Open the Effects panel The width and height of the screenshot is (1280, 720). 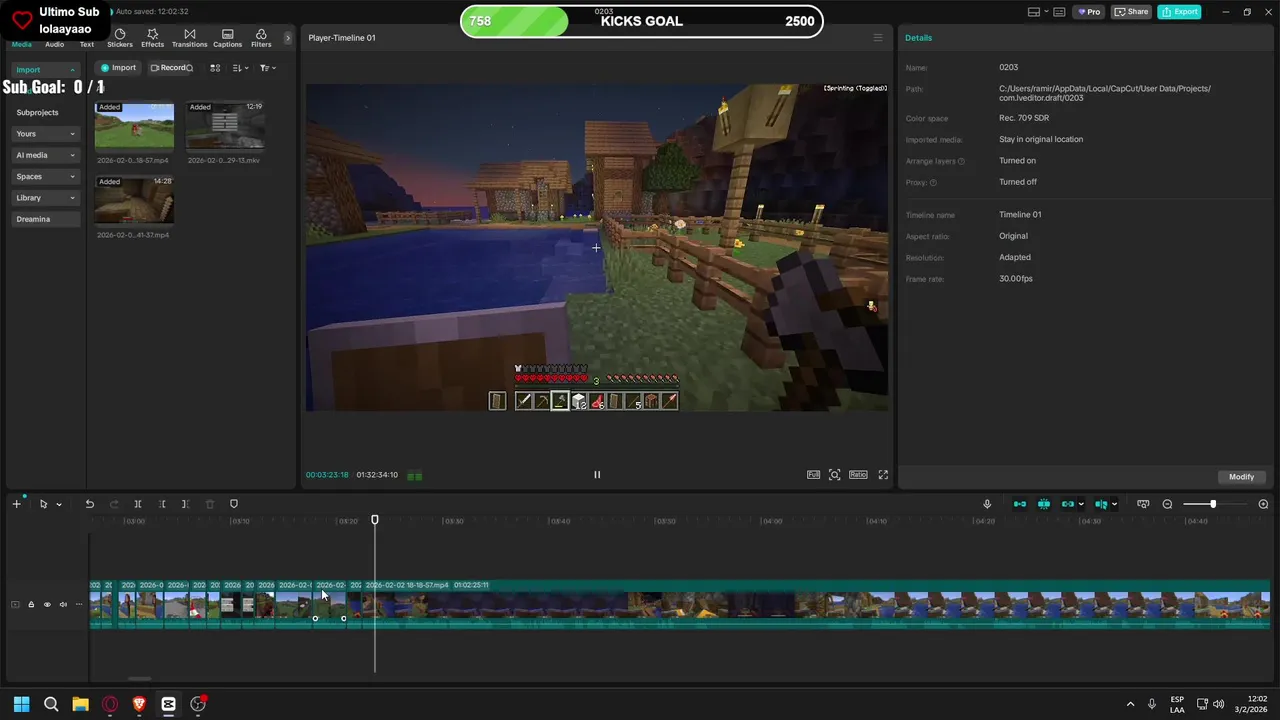pos(153,38)
